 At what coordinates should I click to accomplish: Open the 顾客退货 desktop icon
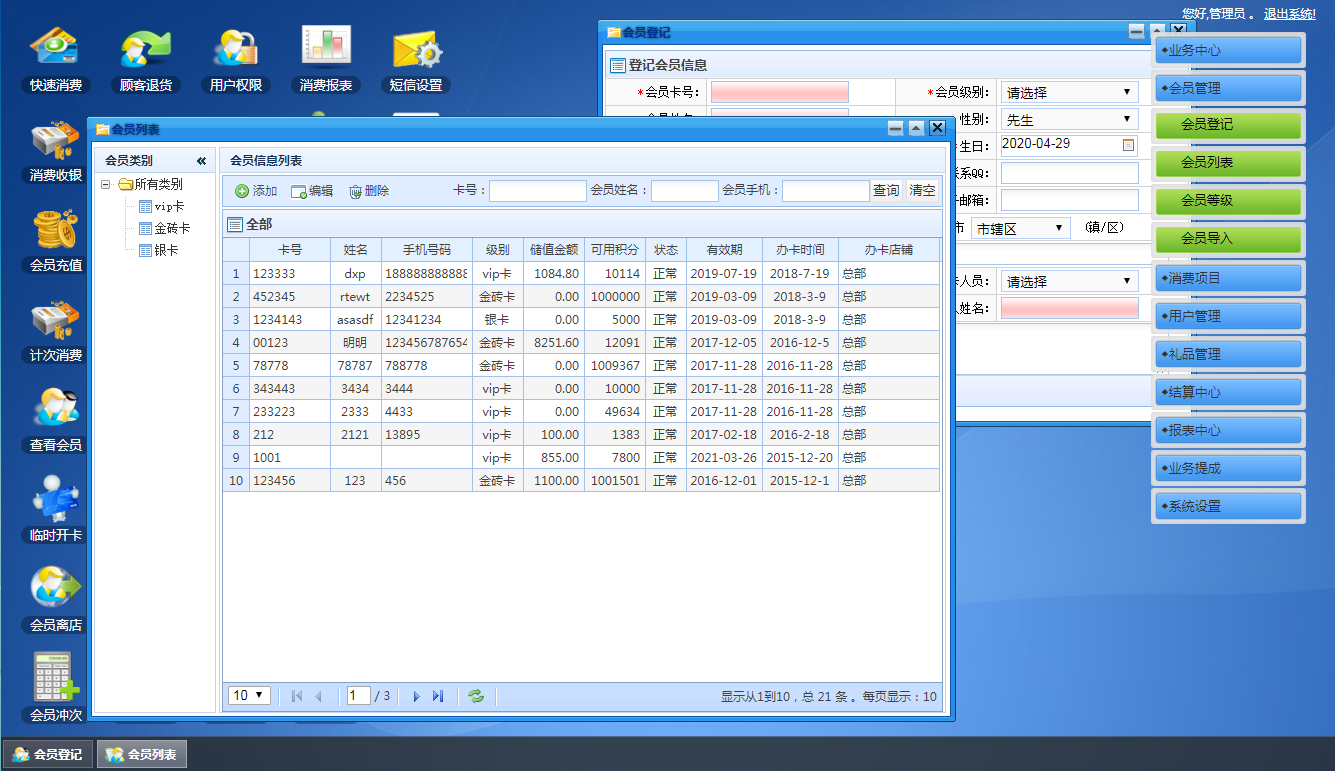(146, 48)
